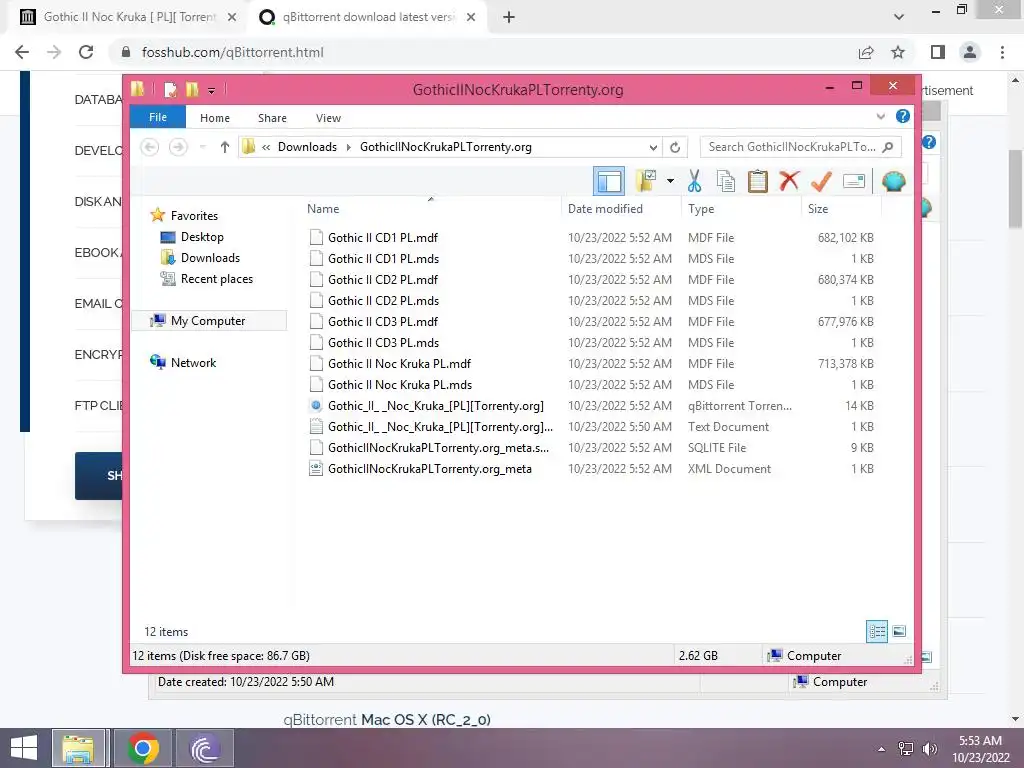Switch to the Share ribbon tab
Screen dimensions: 1024x768
point(272,118)
